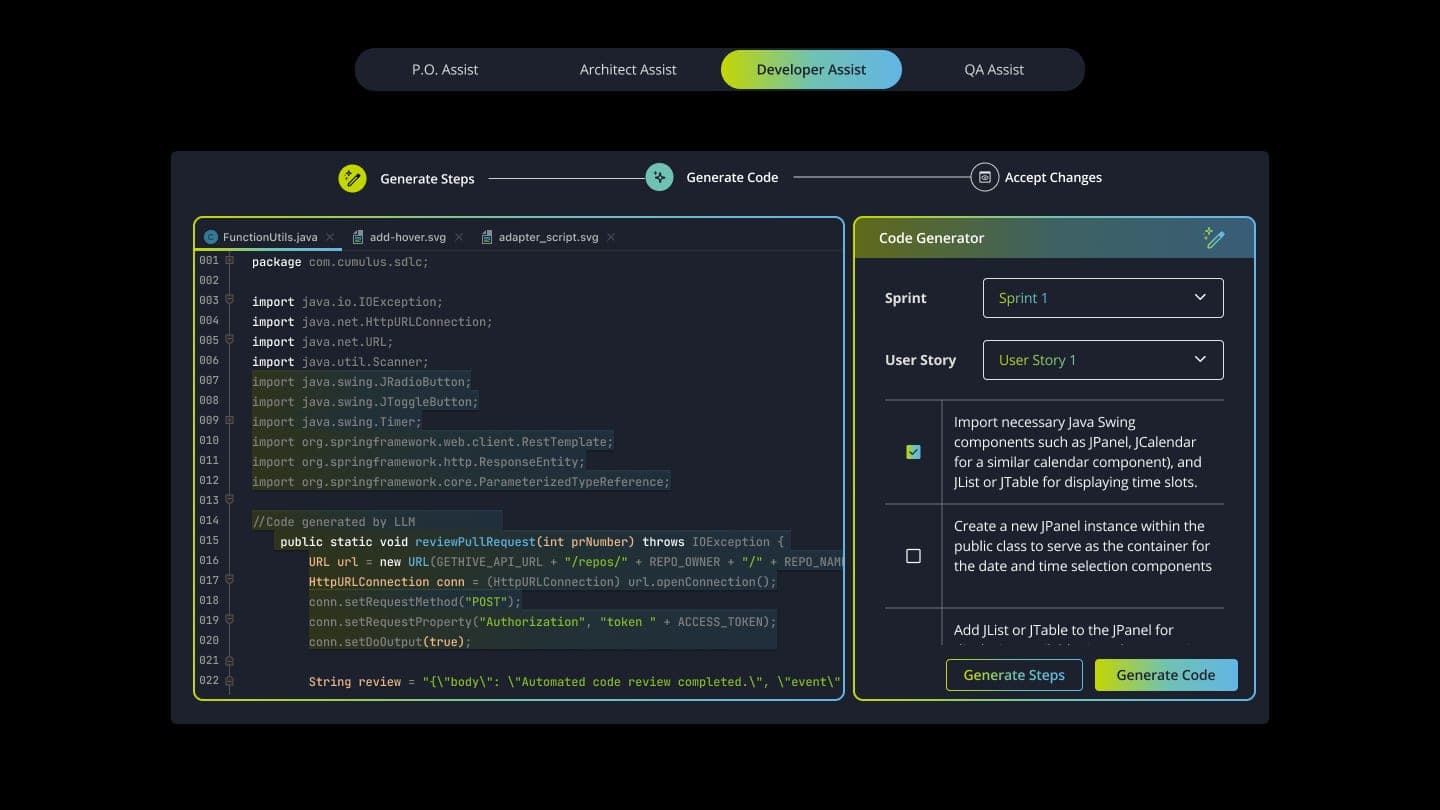The height and width of the screenshot is (810, 1440).
Task: Toggle the fold marker at line 021
Action: (x=229, y=660)
